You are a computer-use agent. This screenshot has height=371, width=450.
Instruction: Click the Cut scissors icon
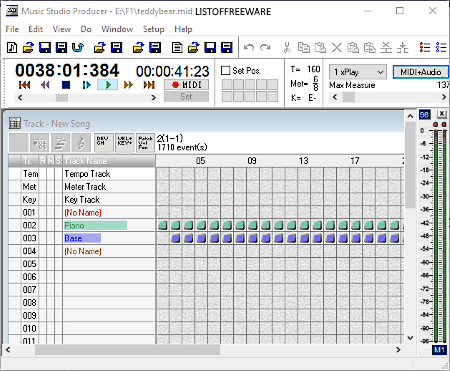(287, 47)
